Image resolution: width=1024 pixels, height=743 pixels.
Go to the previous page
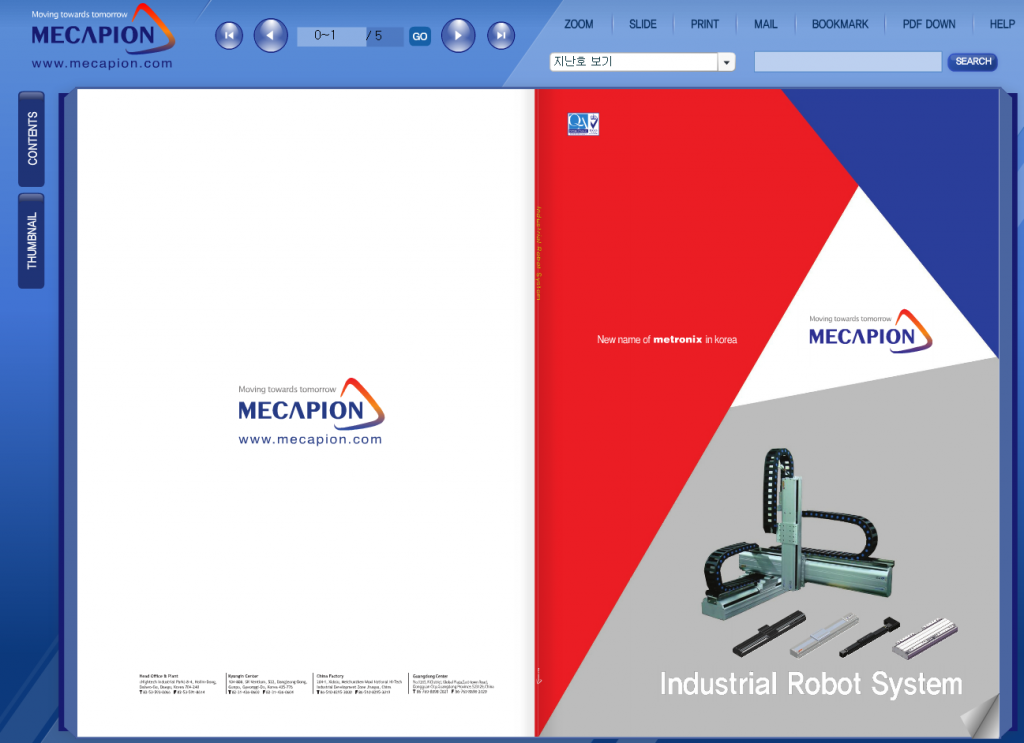click(270, 35)
